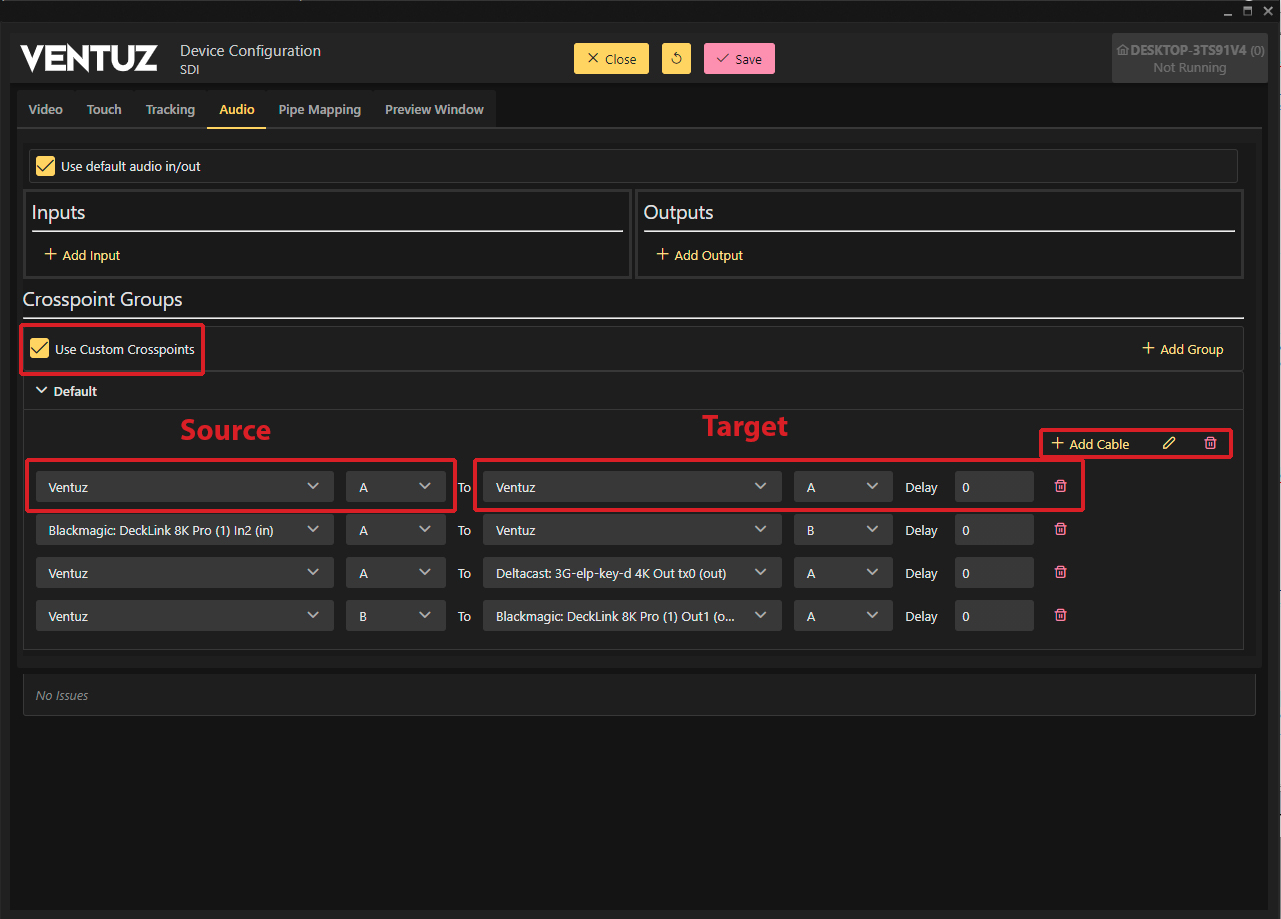Open the Blackmagic DeckLink In2 source dropdown
1281x919 pixels.
point(184,530)
